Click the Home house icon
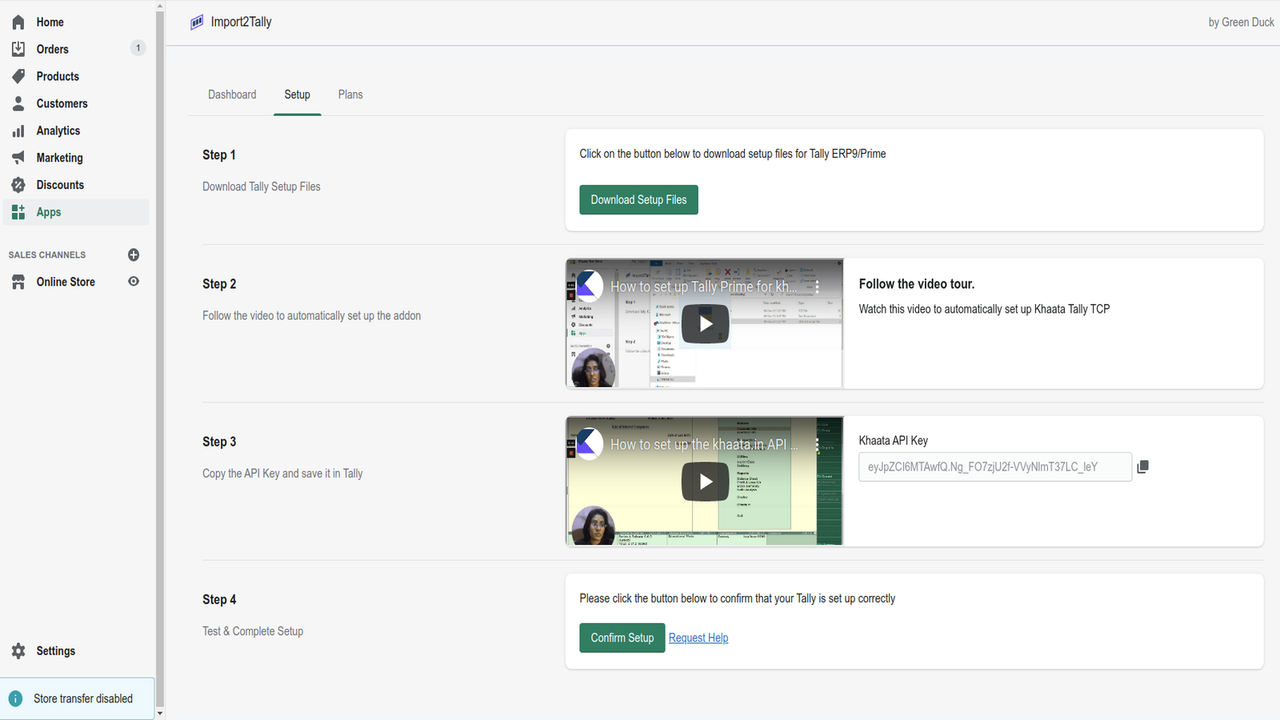 click(x=18, y=22)
